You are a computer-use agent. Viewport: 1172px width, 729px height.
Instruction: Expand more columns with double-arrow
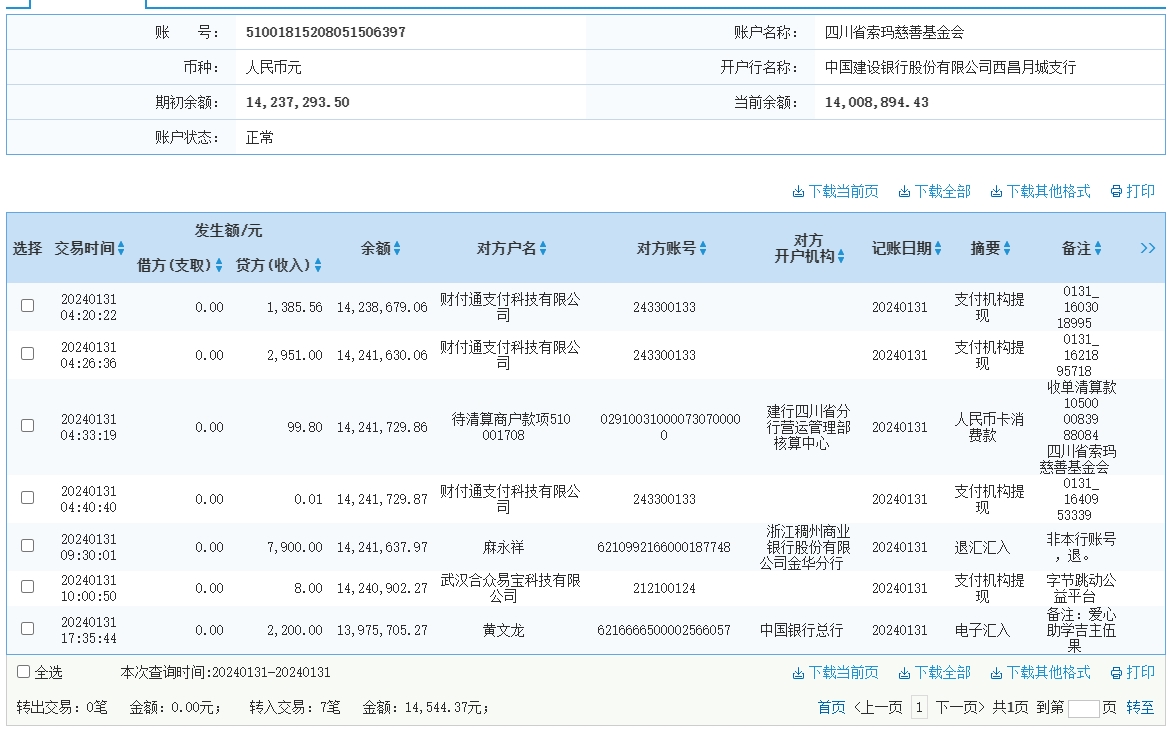pyautogui.click(x=1147, y=248)
